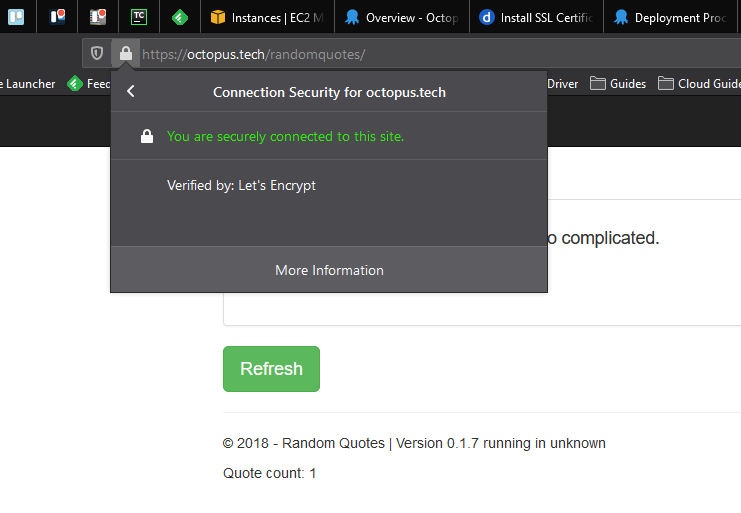
Task: Click the padlock icon in address bar
Action: point(125,54)
